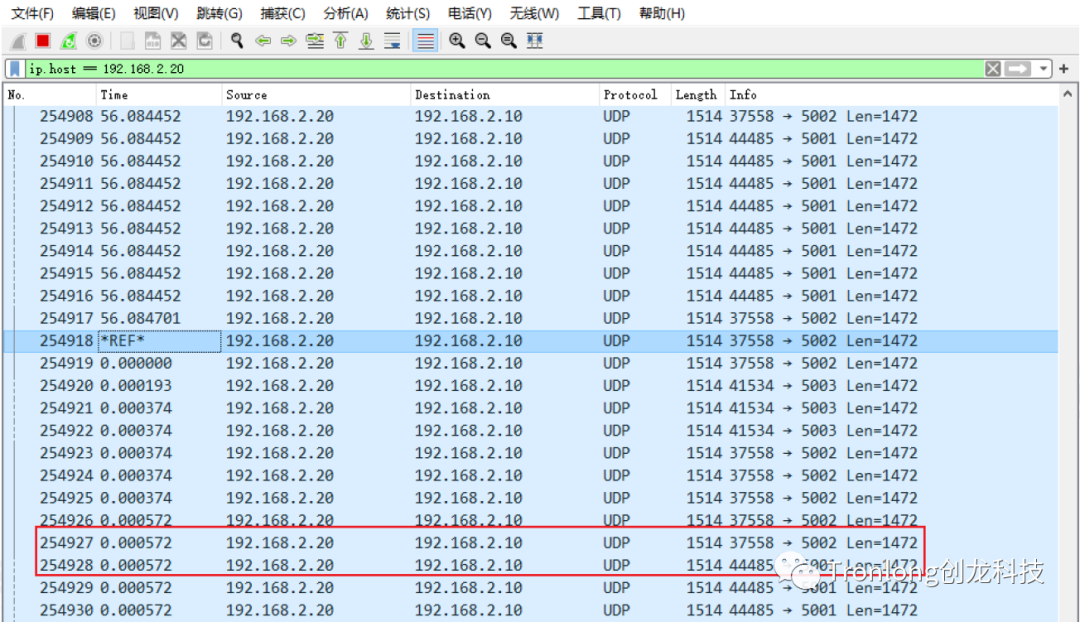Open display filter bookmarks icon
The width and height of the screenshot is (1080, 622).
pos(14,69)
